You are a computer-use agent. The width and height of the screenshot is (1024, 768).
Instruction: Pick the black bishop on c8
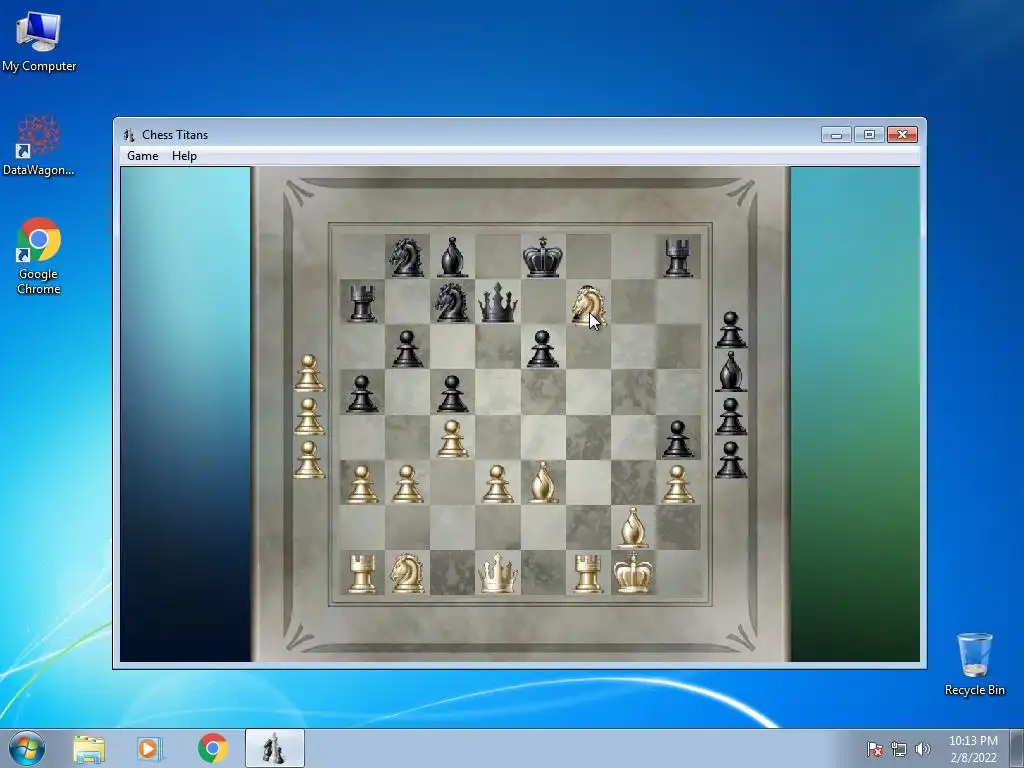[x=453, y=257]
